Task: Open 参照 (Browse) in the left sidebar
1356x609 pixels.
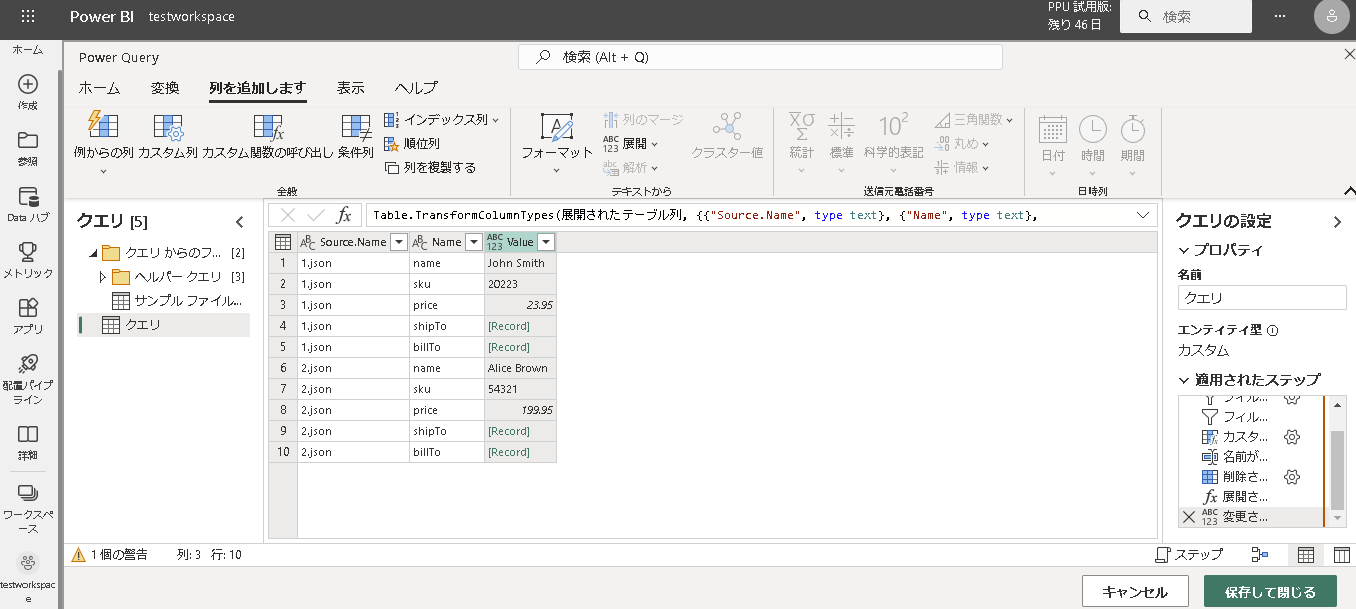Action: click(x=28, y=147)
